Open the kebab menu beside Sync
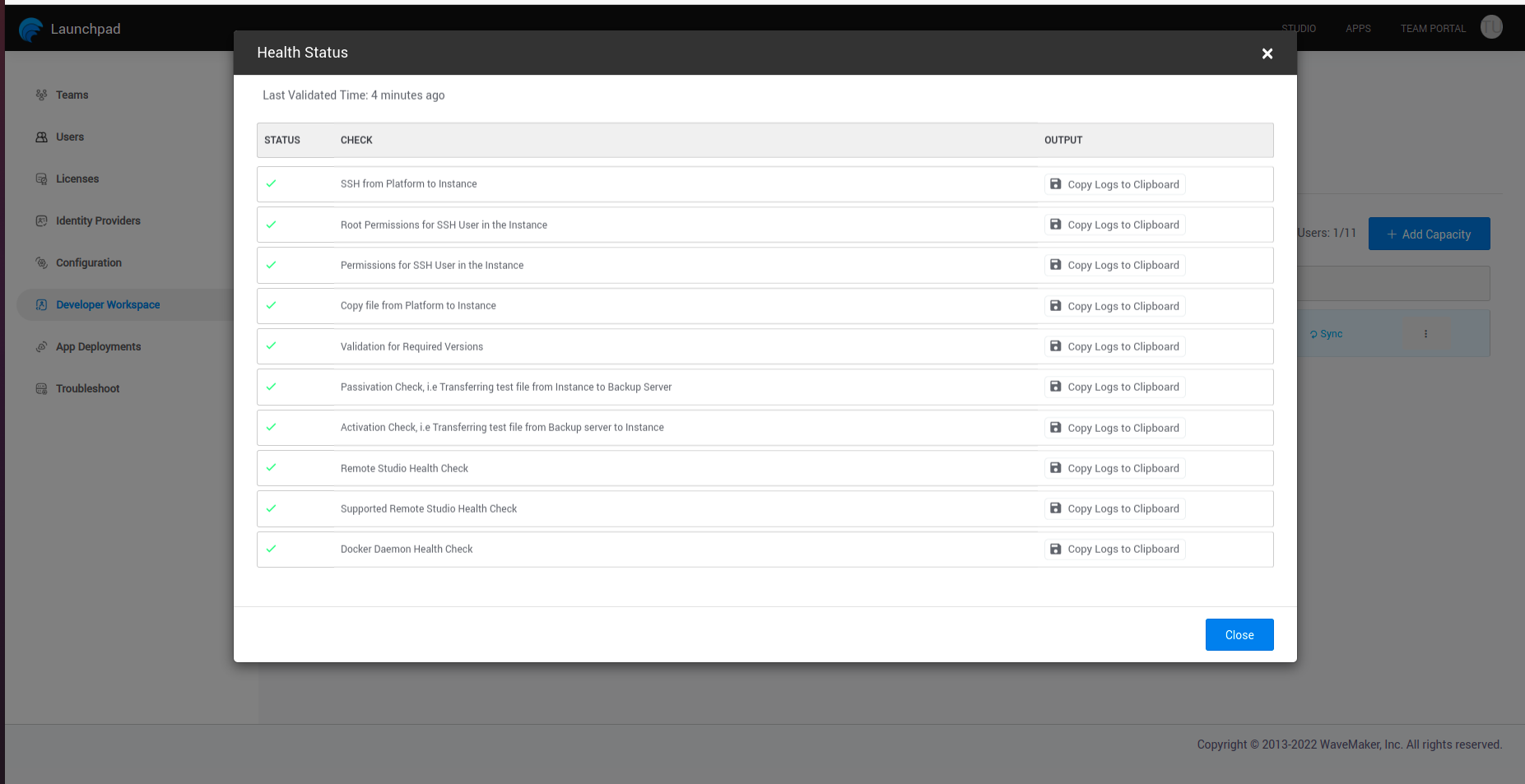Image resolution: width=1525 pixels, height=784 pixels. [1427, 333]
